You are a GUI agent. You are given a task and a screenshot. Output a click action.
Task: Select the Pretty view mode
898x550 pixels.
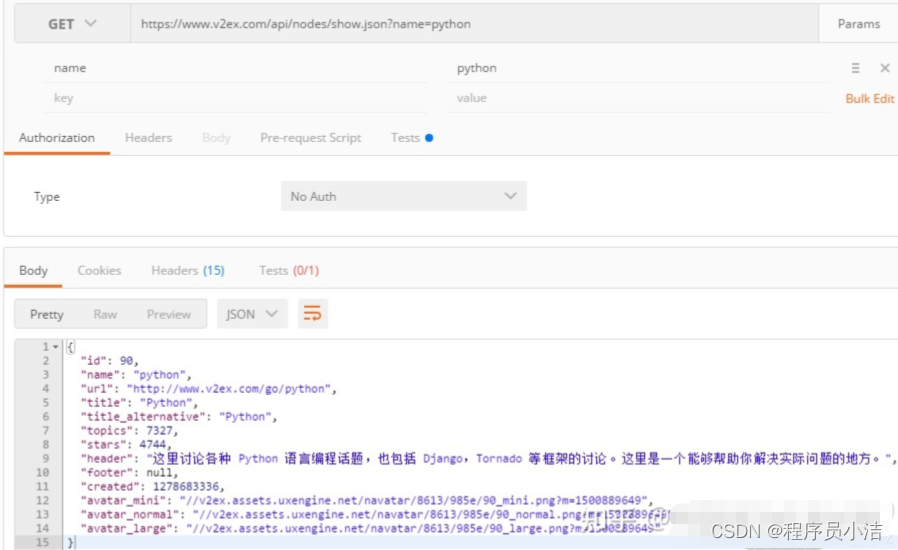[46, 315]
